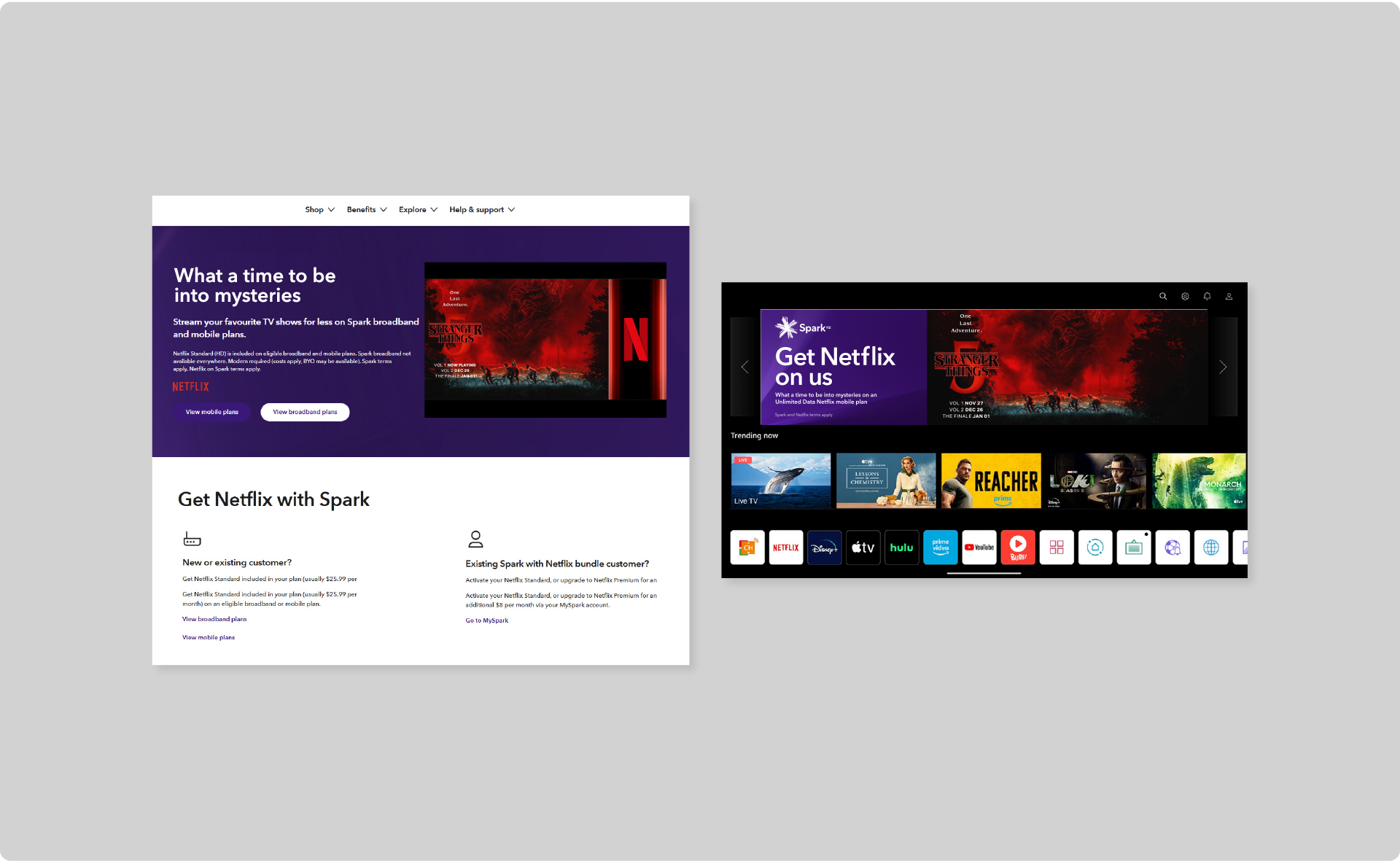Viewport: 1400px width, 861px height.
Task: Go to the next TV banner with the right arrow
Action: coord(1223,367)
